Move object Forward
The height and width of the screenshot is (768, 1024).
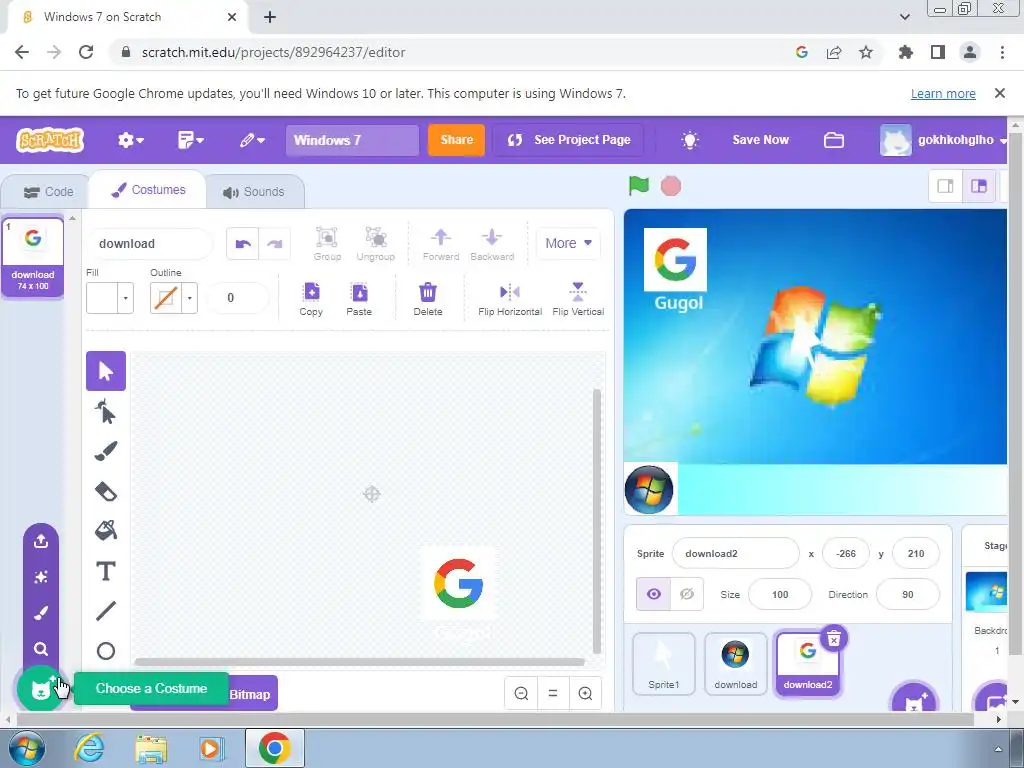click(x=441, y=244)
